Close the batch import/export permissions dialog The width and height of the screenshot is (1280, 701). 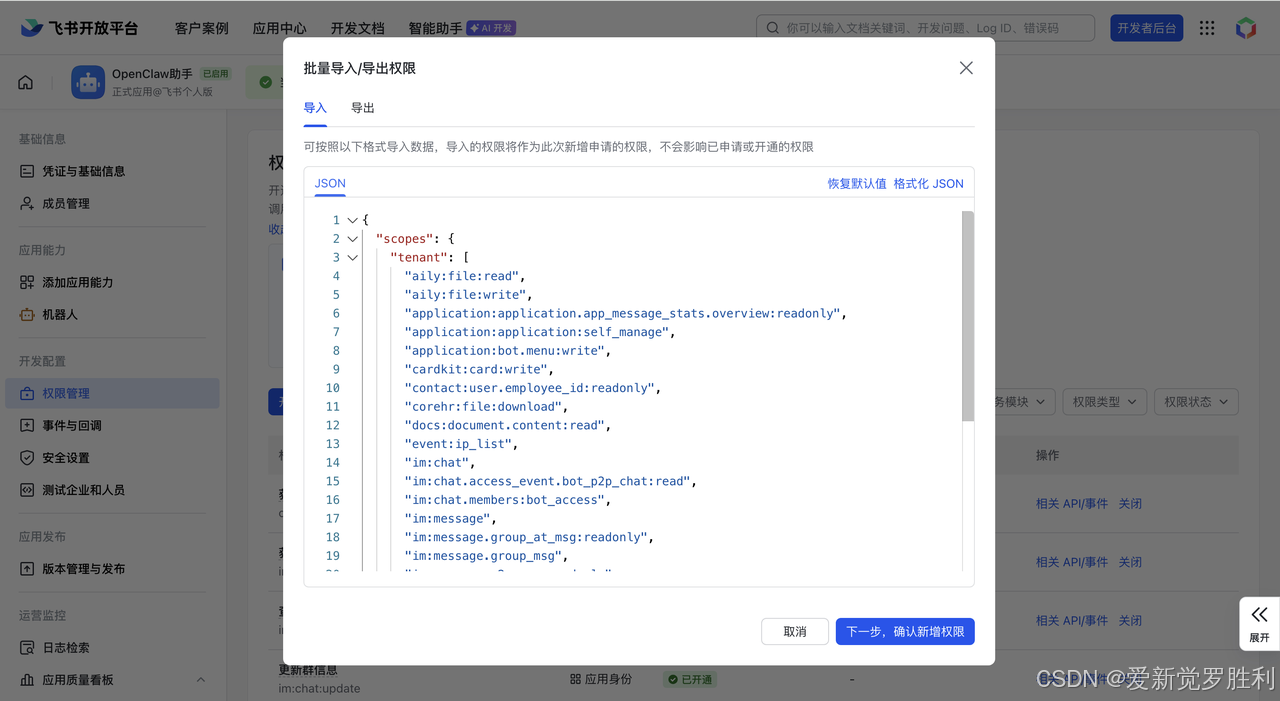(966, 68)
